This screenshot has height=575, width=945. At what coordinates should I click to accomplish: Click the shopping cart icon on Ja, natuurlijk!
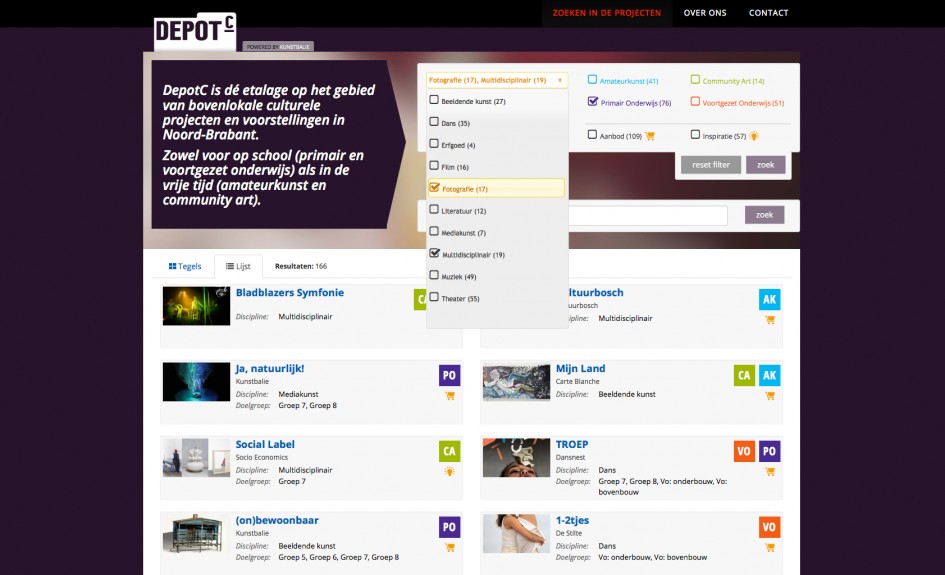(x=450, y=396)
